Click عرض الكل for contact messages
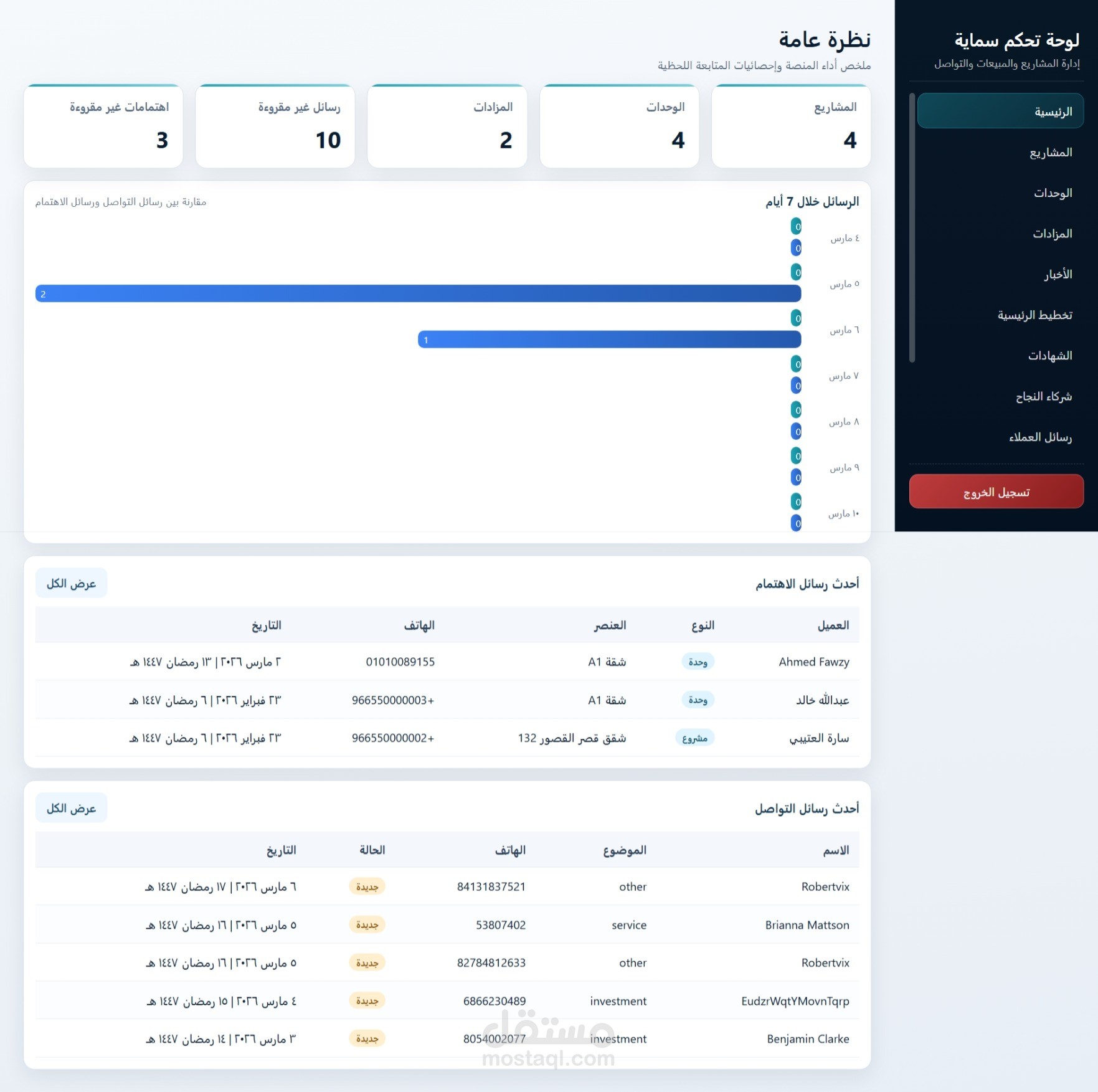This screenshot has width=1098, height=1092. [71, 808]
